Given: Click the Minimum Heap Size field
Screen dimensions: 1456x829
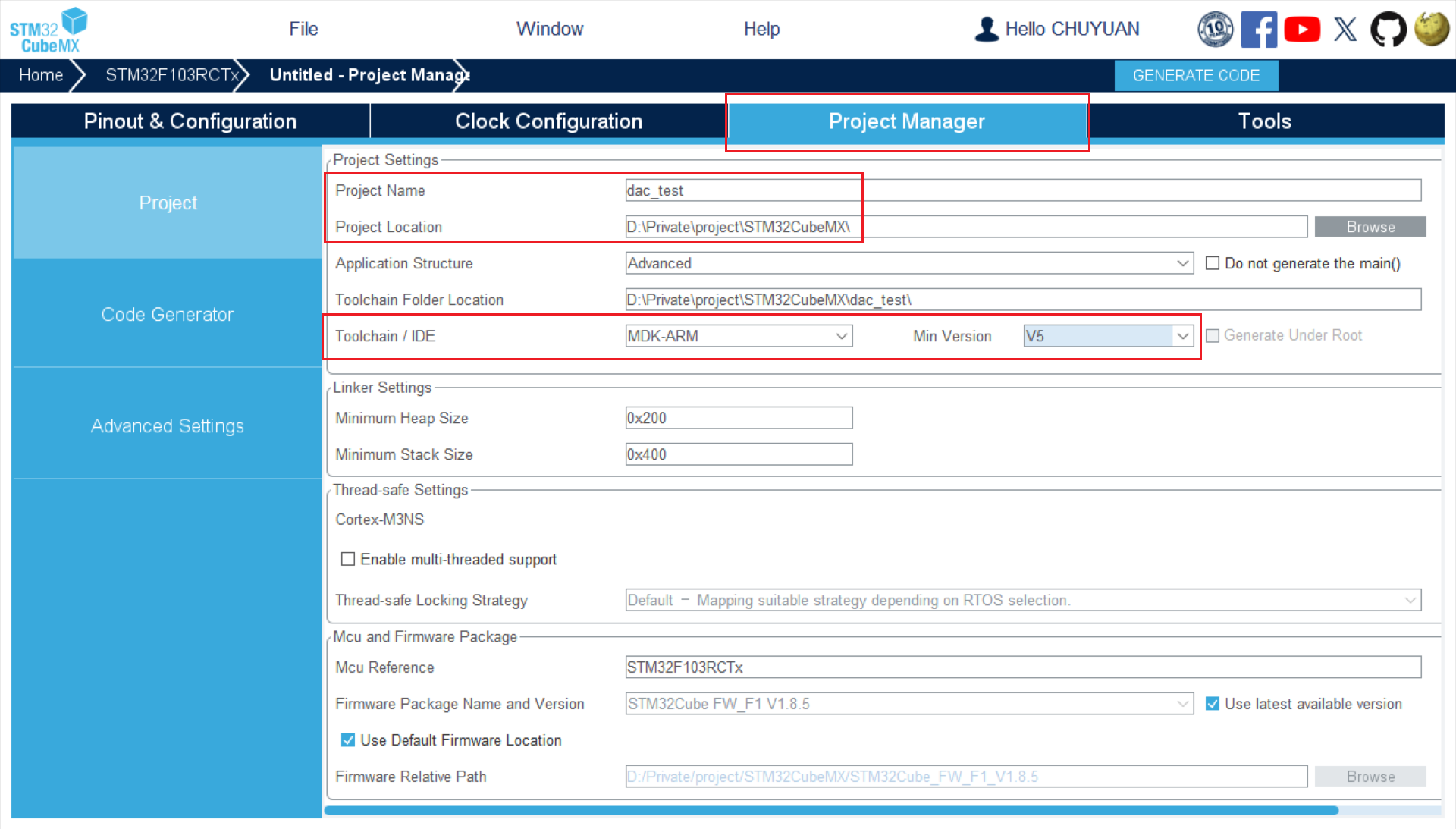Looking at the screenshot, I should tap(738, 418).
